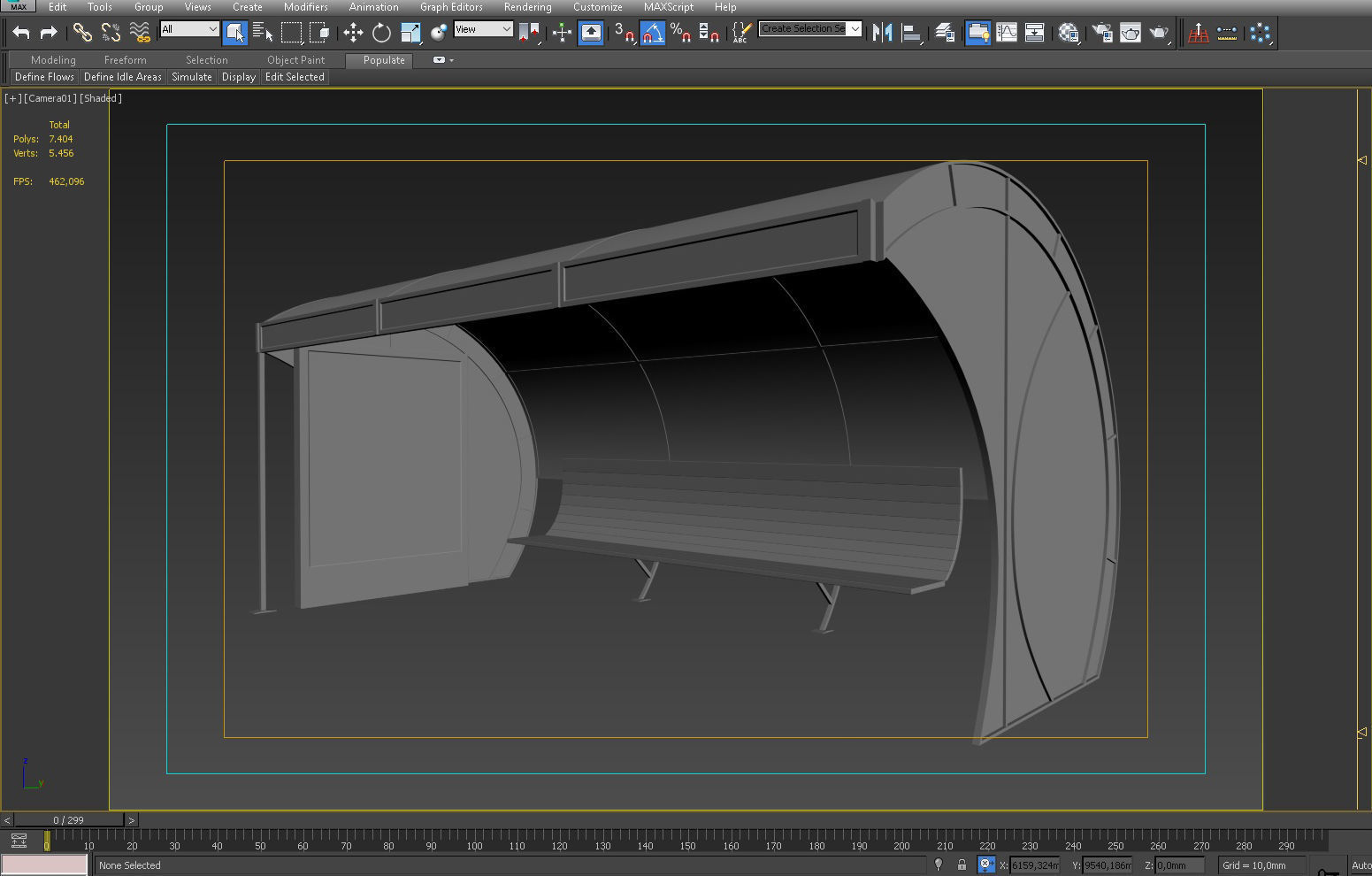The height and width of the screenshot is (876, 1372).
Task: Activate the Select Object tool
Action: (234, 33)
